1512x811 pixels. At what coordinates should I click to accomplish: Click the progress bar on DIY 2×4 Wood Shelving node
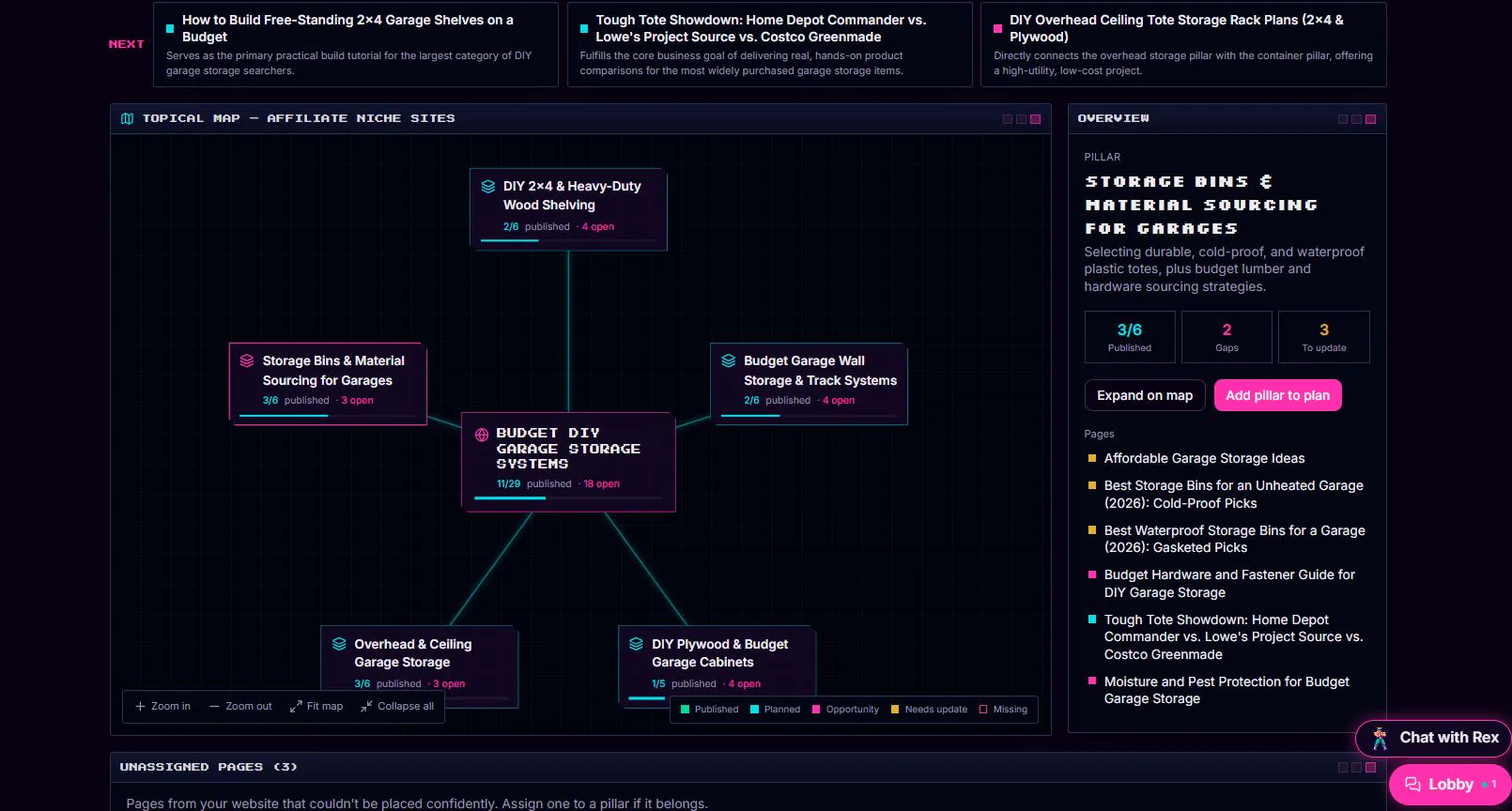point(568,241)
